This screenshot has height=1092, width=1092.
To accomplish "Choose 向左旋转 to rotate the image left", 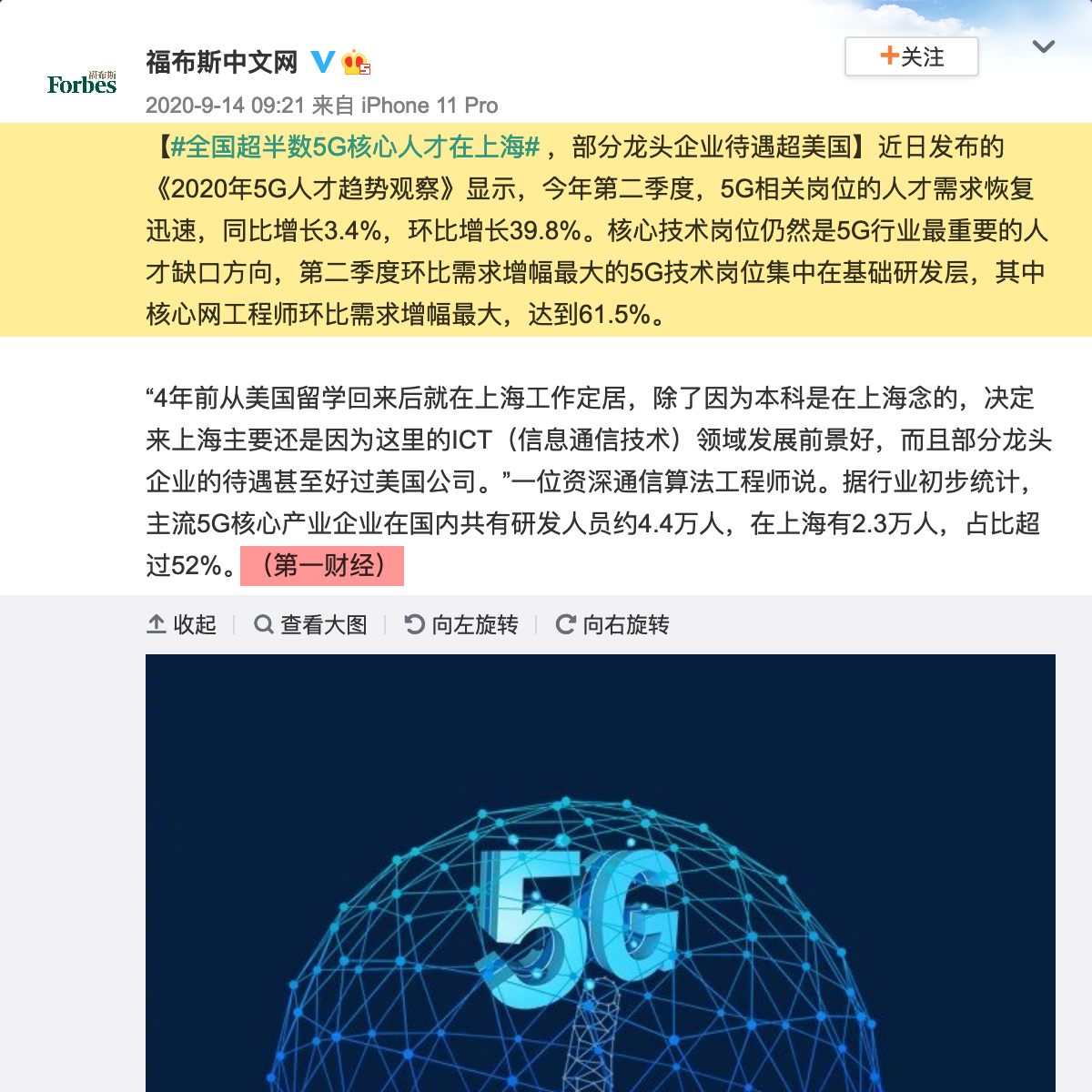I will 475,624.
